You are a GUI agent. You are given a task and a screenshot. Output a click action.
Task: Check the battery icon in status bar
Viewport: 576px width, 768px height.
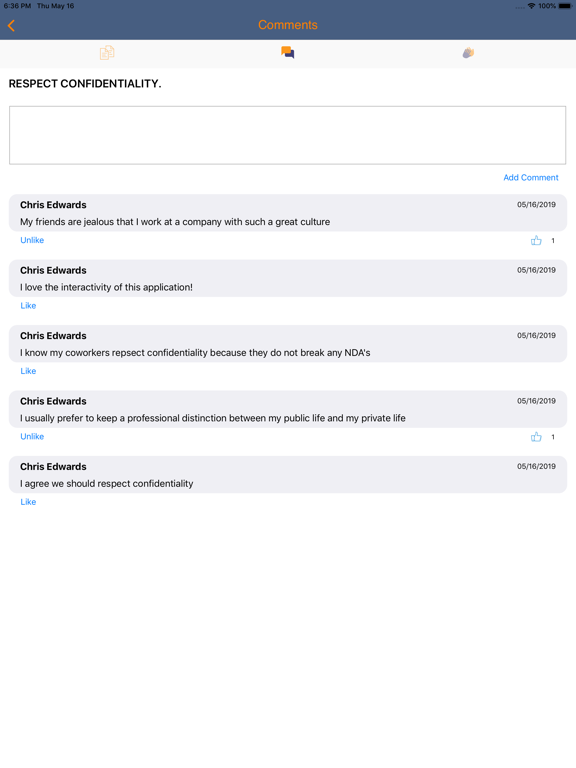[565, 6]
